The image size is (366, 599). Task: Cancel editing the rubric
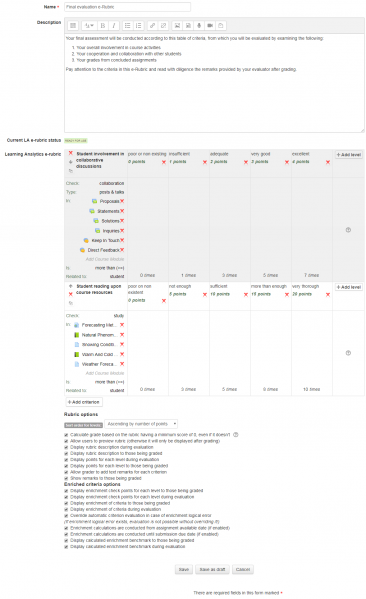[243, 569]
